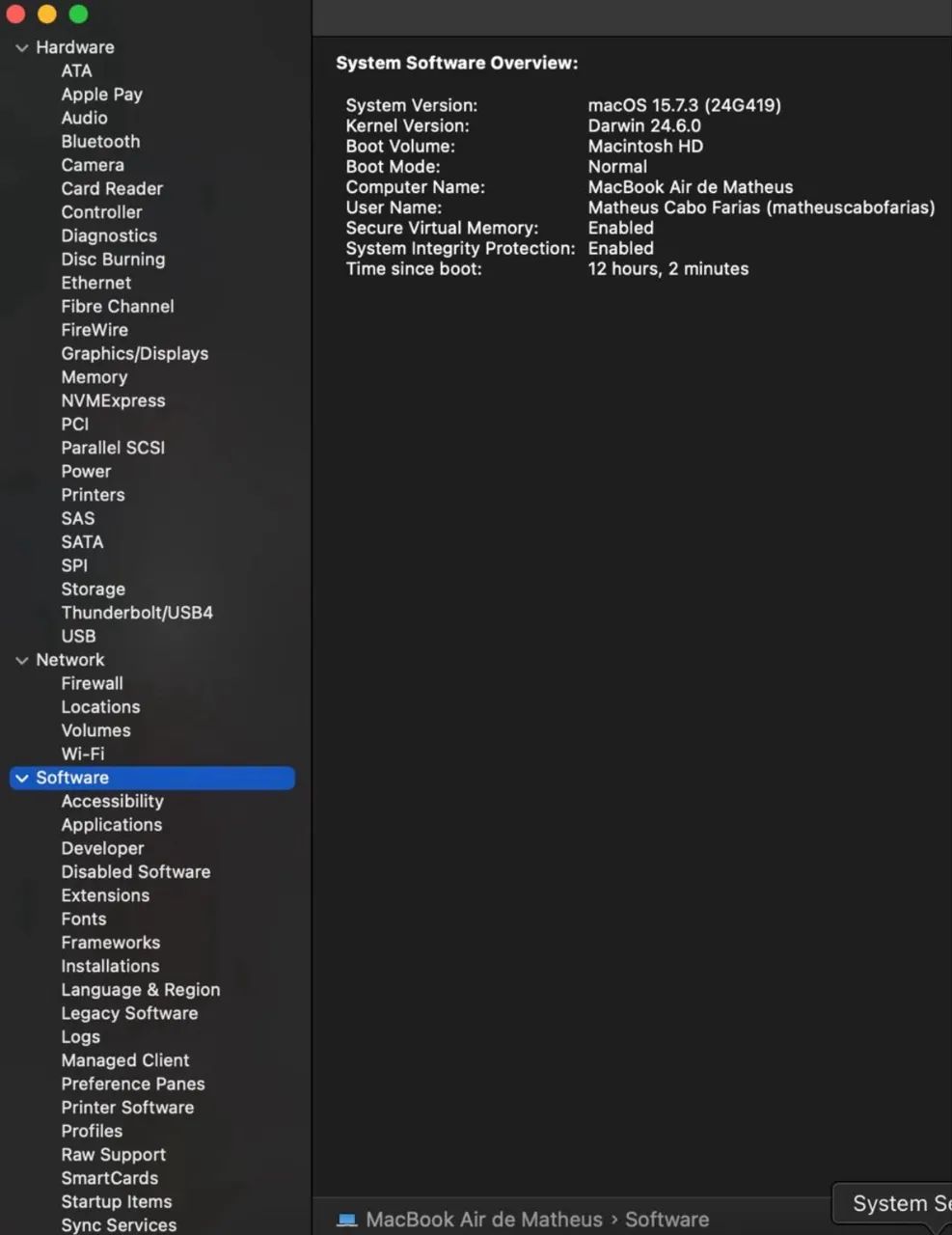The height and width of the screenshot is (1235, 952).
Task: Open Language & Region information
Action: 140,990
